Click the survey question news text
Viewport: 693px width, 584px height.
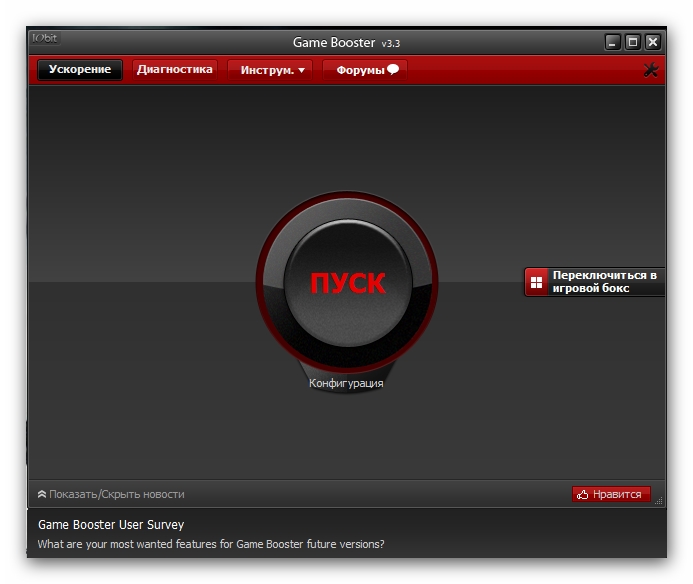point(211,544)
